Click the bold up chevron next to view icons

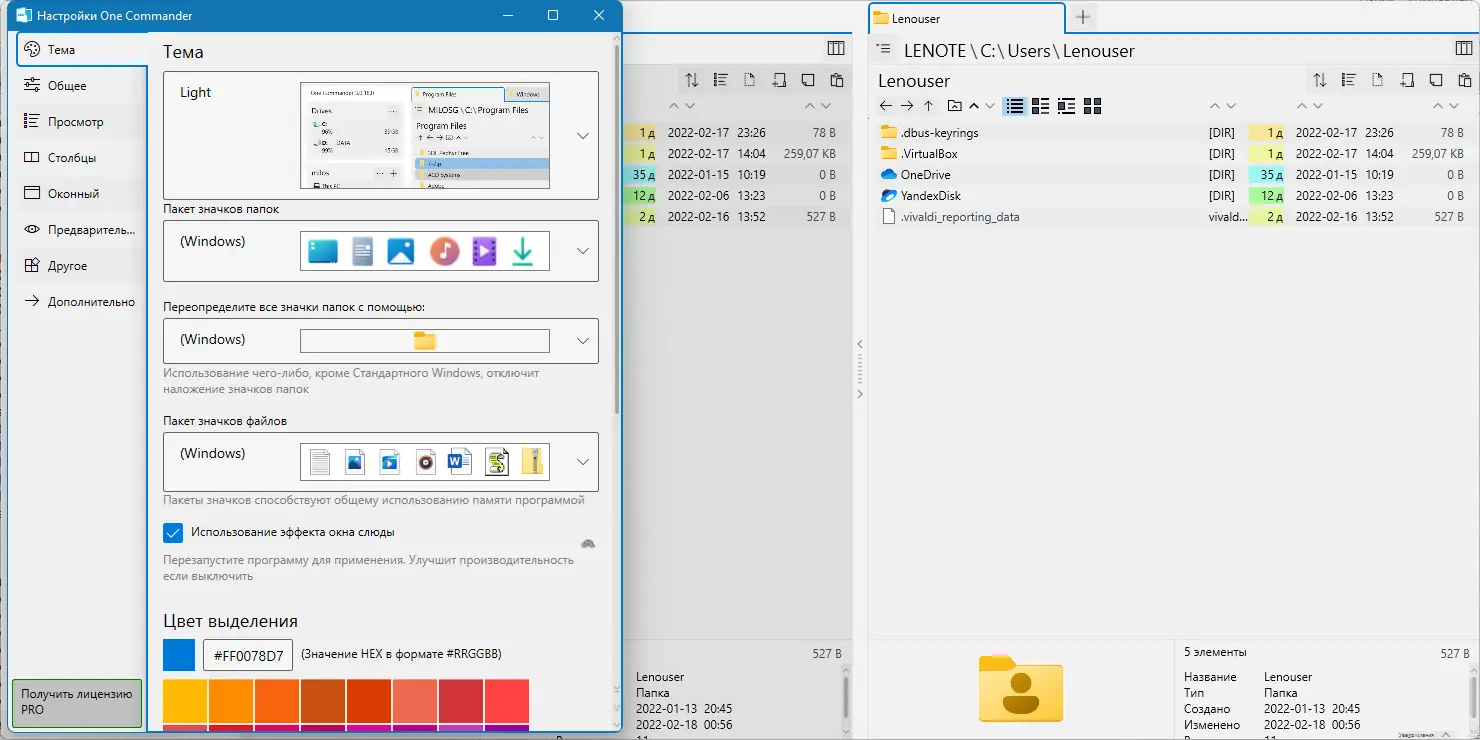pos(974,106)
